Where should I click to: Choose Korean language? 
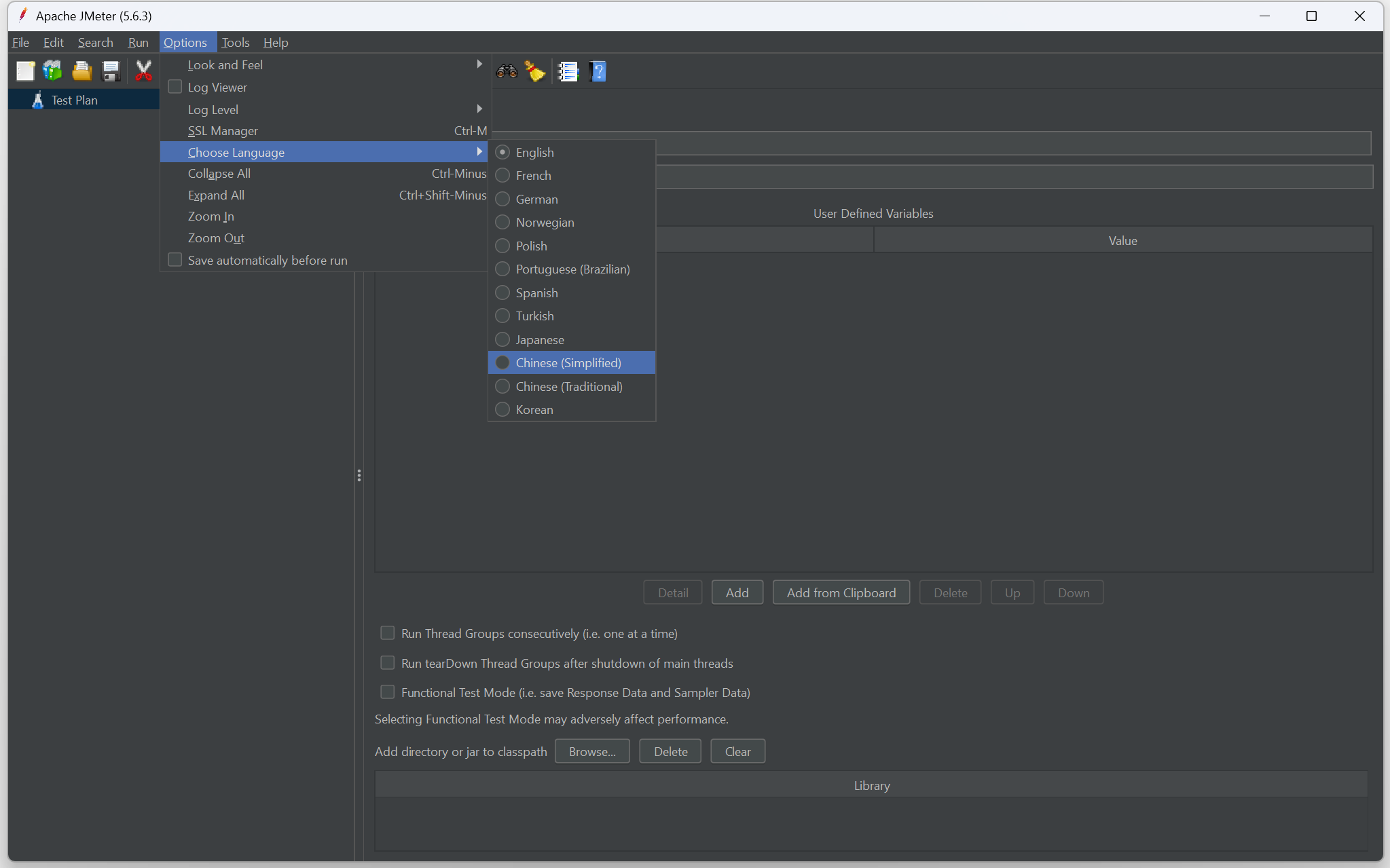click(572, 410)
